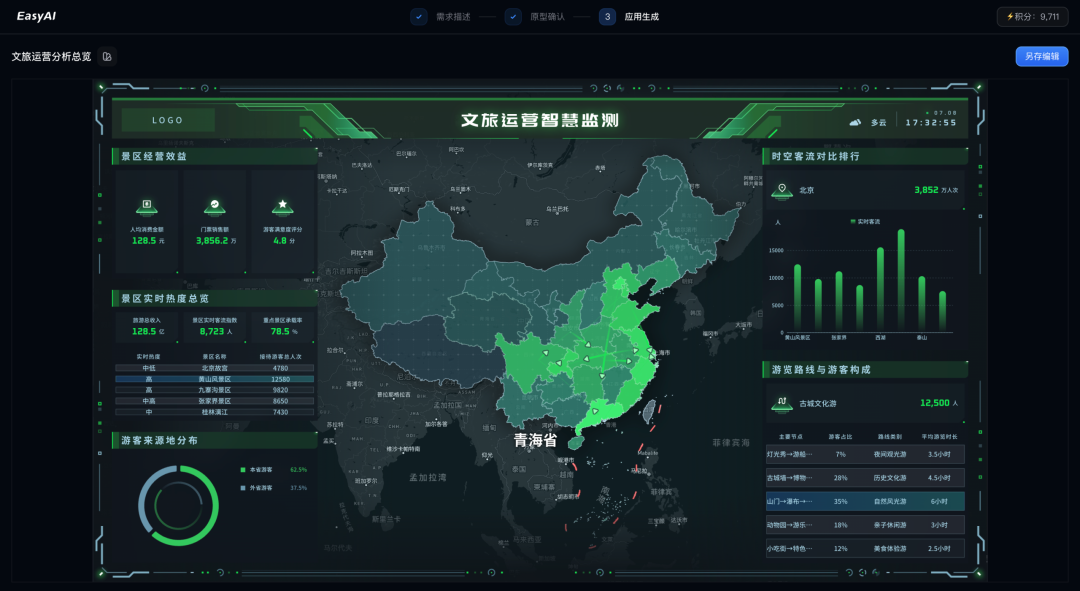Select the 桂林漓江 table row

coord(214,412)
